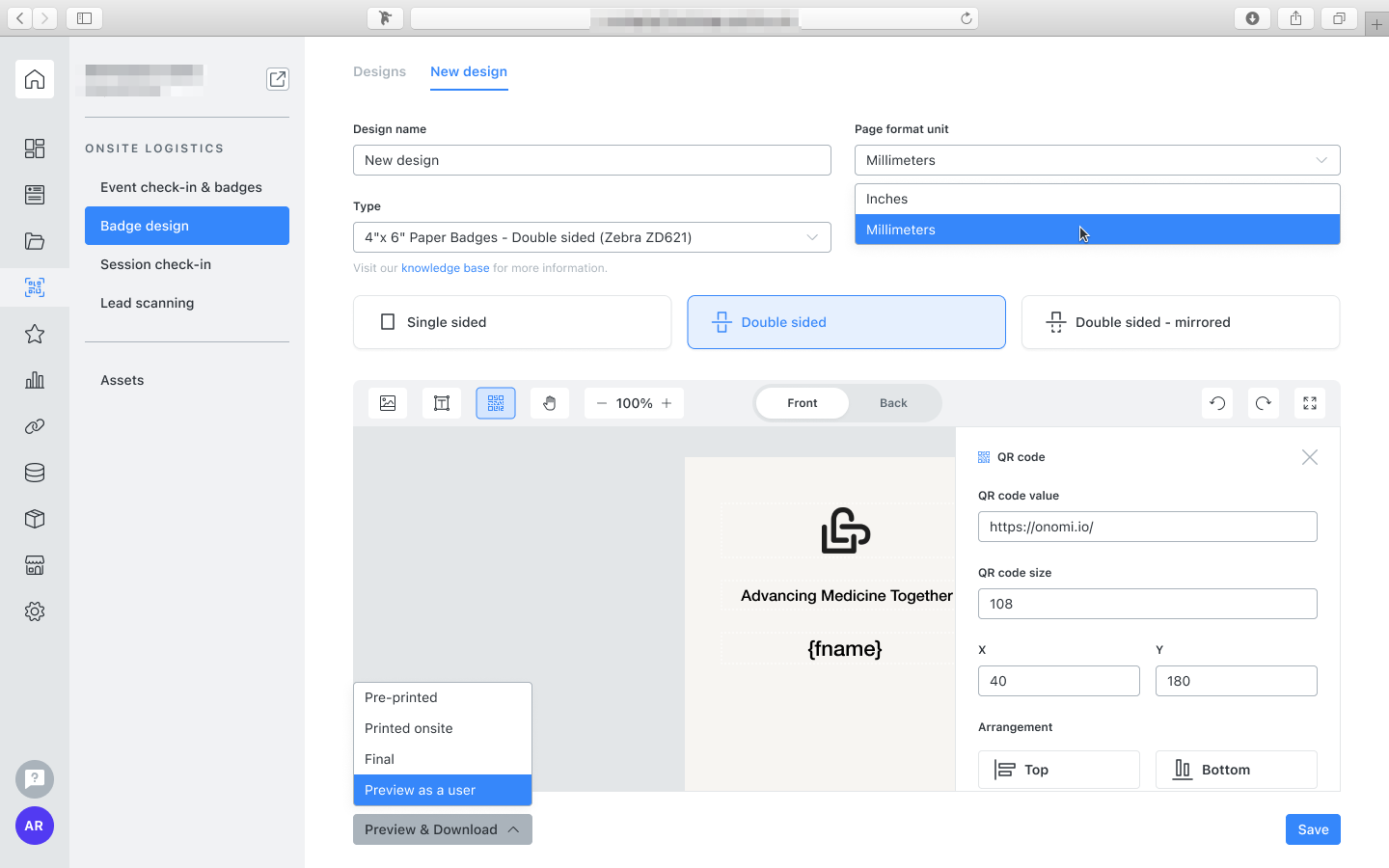This screenshot has width=1389, height=868.
Task: Open event in new window icon
Action: point(278,79)
